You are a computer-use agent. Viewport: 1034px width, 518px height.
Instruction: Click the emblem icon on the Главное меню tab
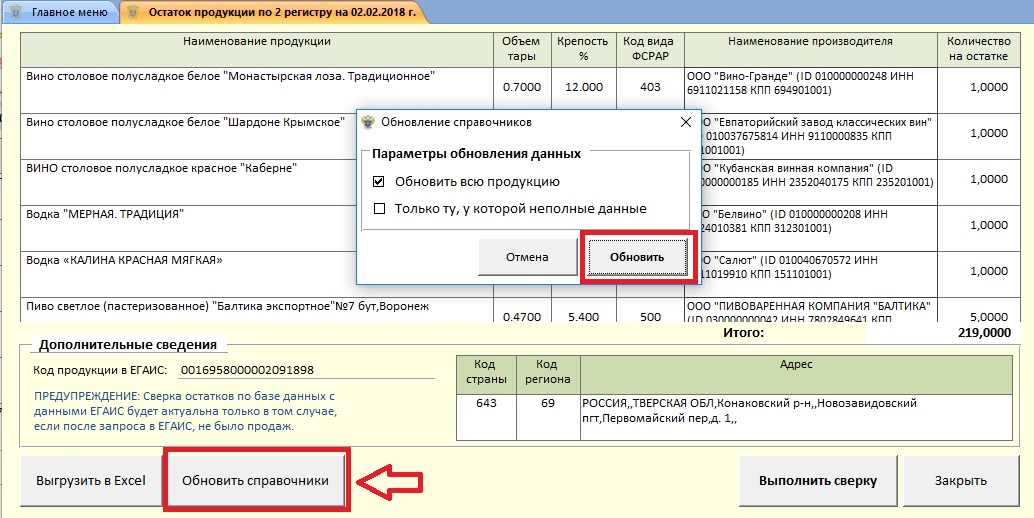click(14, 13)
